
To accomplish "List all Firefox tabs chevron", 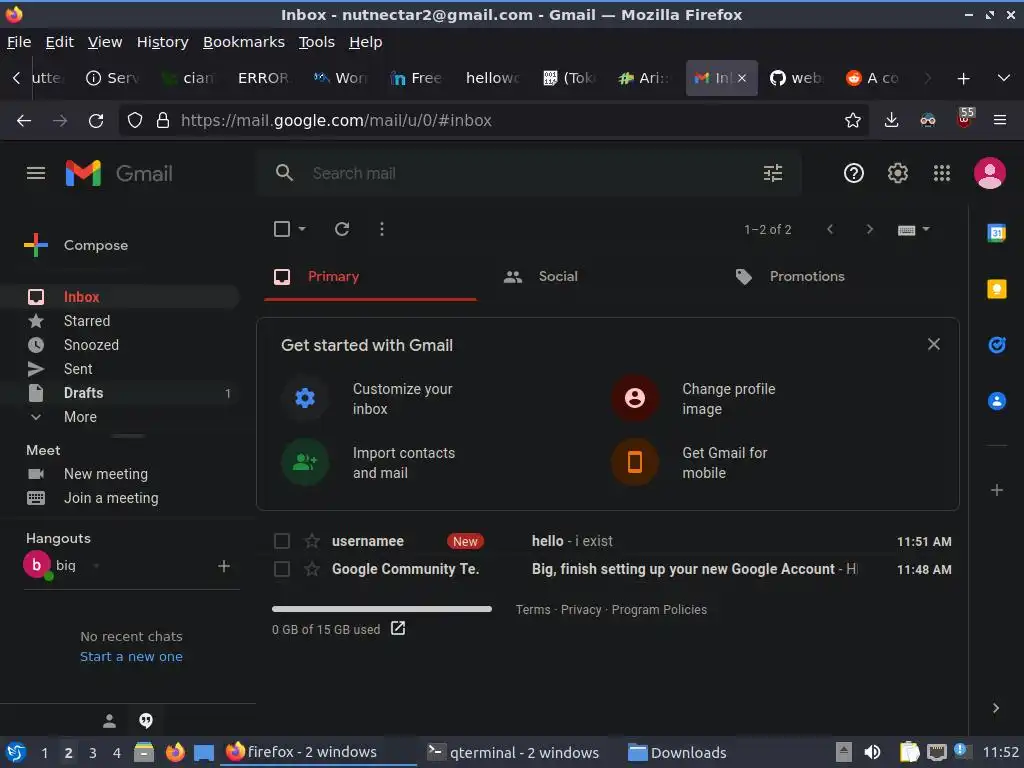I will (x=1004, y=78).
